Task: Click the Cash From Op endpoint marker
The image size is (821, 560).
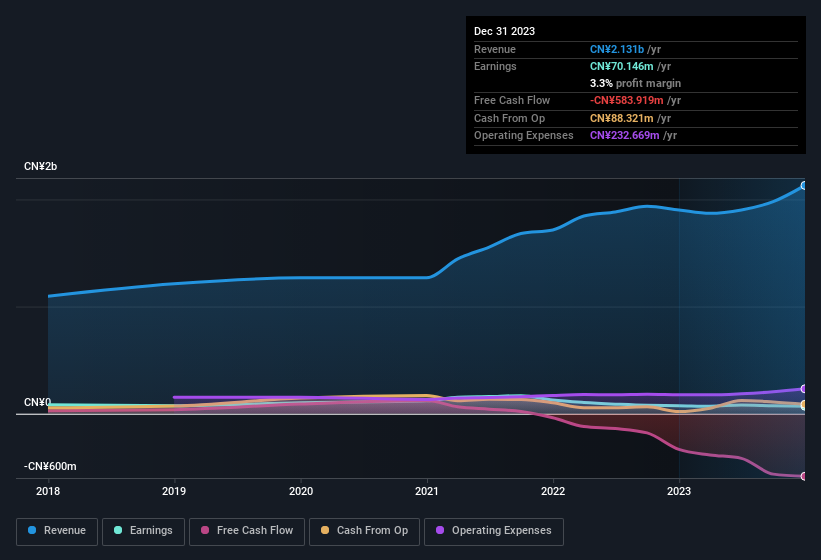Action: (x=804, y=405)
